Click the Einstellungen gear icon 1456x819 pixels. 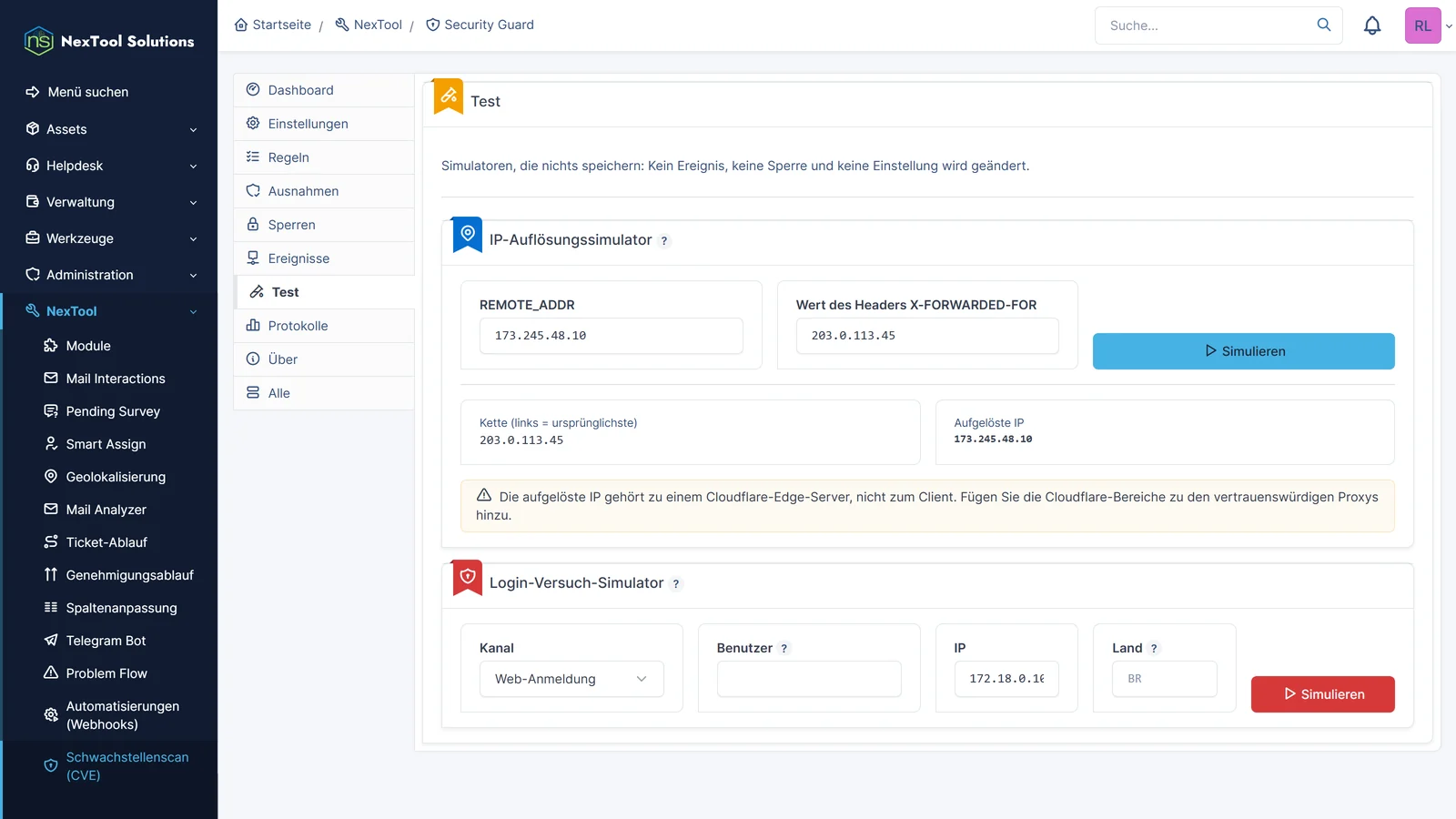click(x=253, y=123)
